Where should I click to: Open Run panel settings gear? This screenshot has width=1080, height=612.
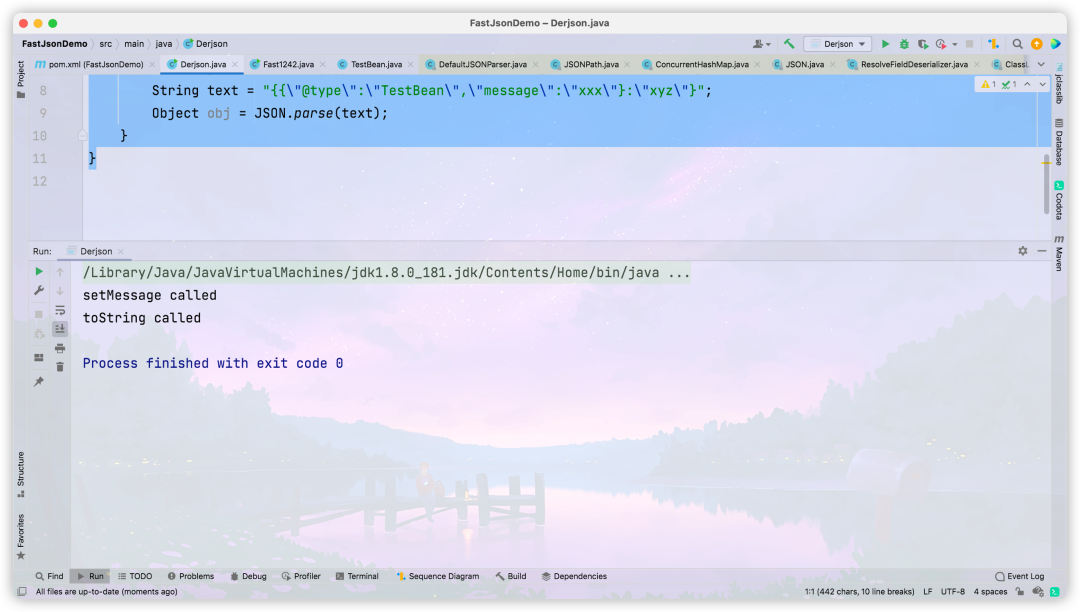pyautogui.click(x=1023, y=251)
